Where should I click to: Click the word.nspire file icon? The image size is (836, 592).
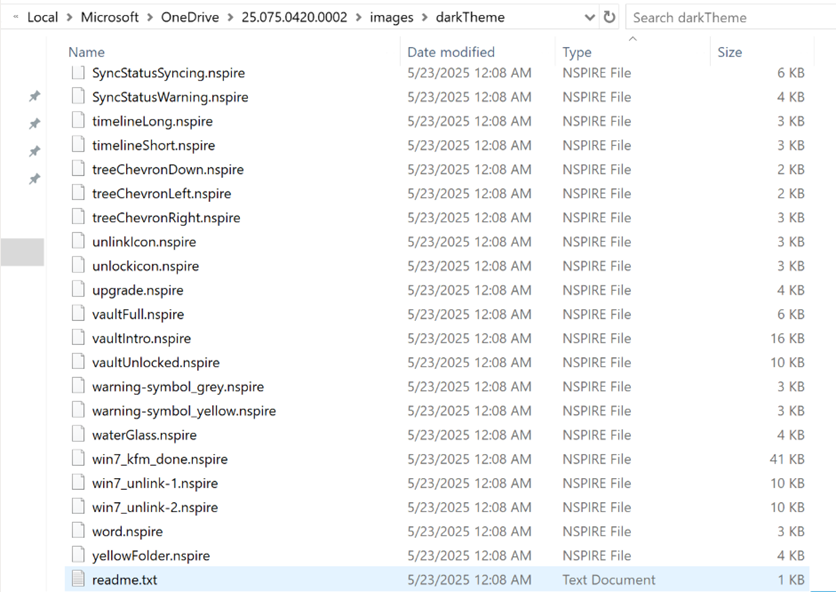click(79, 531)
